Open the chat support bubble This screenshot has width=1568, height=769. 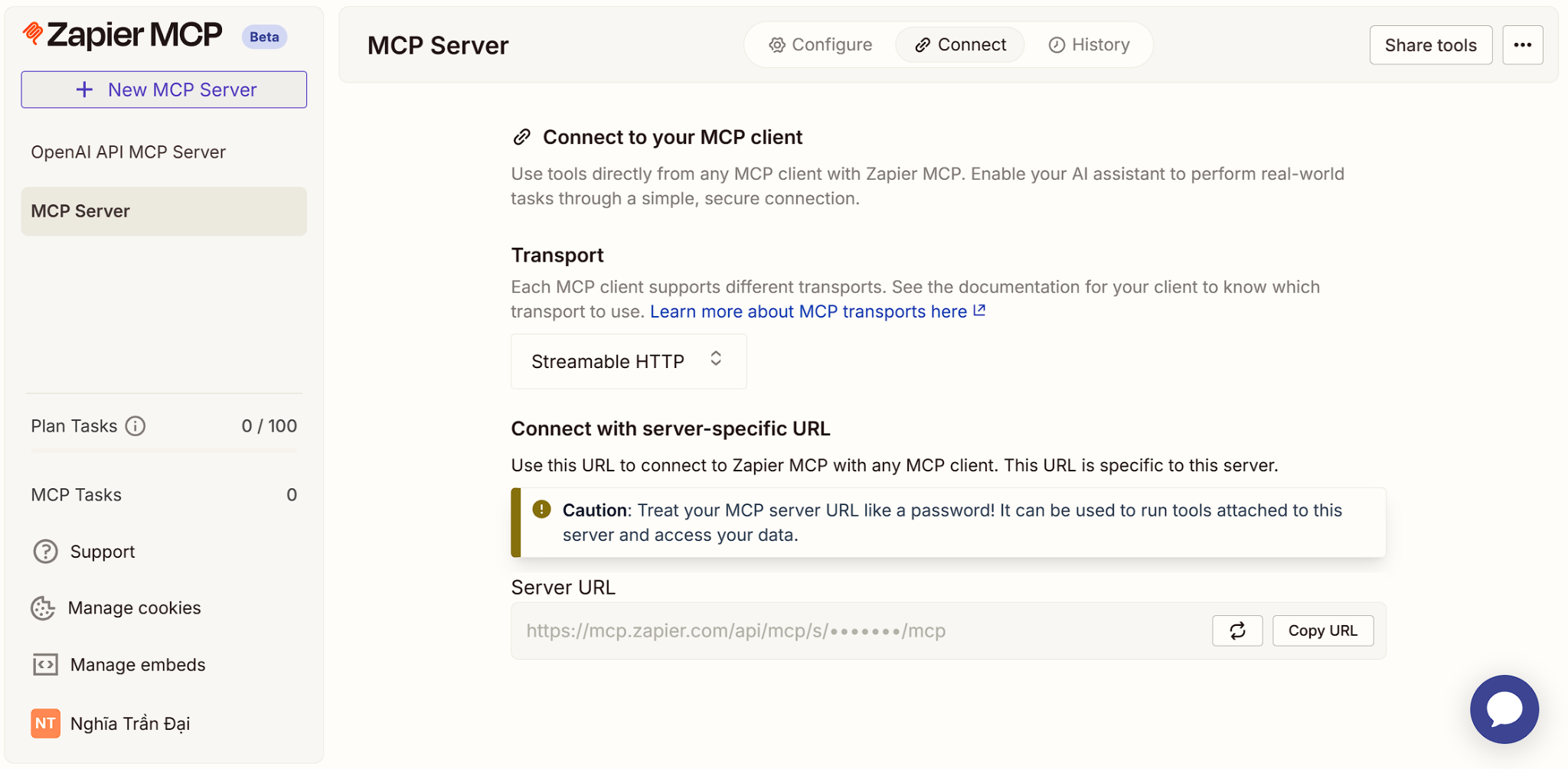(1504, 709)
